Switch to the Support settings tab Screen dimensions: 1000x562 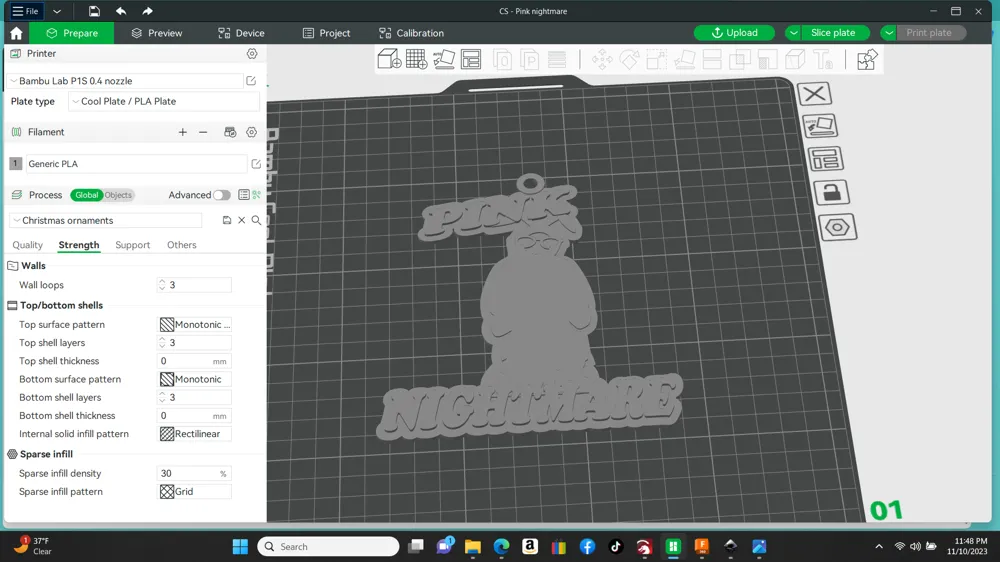[x=132, y=245]
